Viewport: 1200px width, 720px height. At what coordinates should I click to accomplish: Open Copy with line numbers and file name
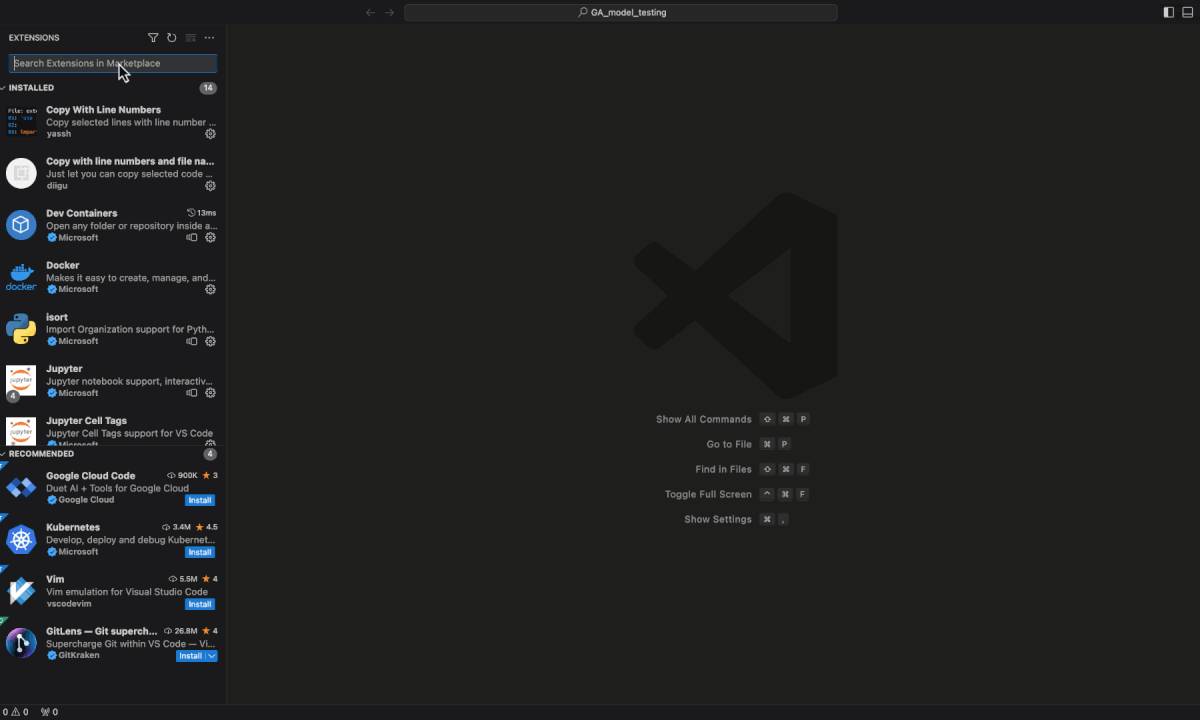coord(113,173)
